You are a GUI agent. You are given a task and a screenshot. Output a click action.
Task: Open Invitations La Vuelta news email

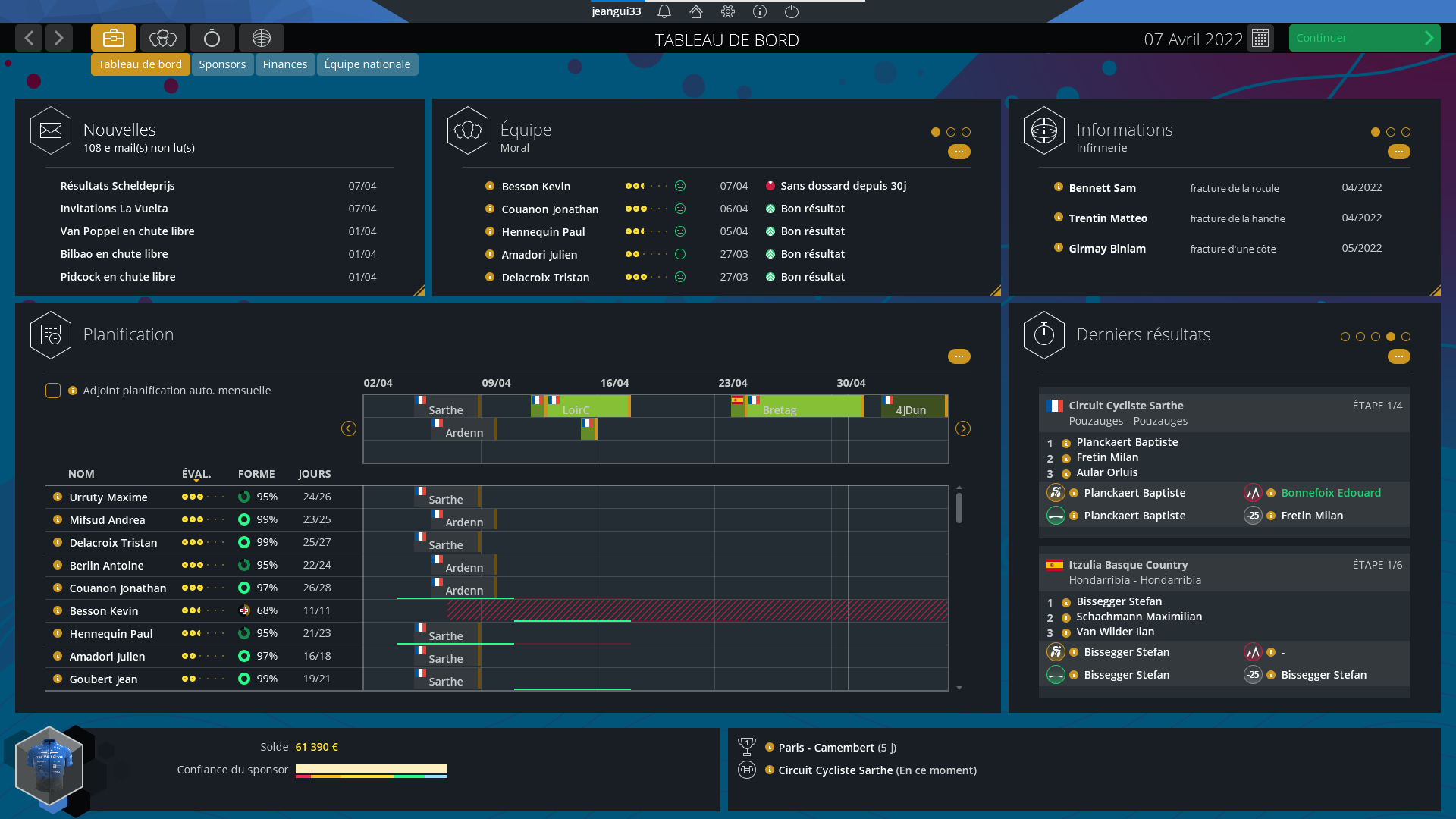[x=115, y=209]
